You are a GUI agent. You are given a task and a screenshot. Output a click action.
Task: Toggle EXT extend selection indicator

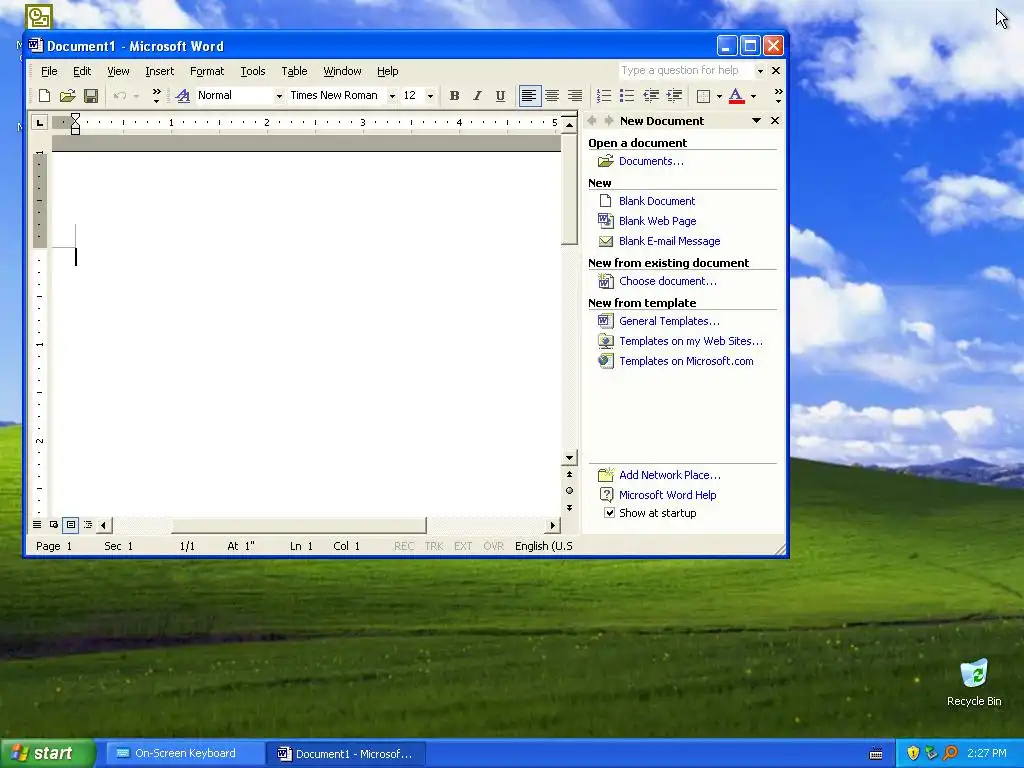coord(463,546)
